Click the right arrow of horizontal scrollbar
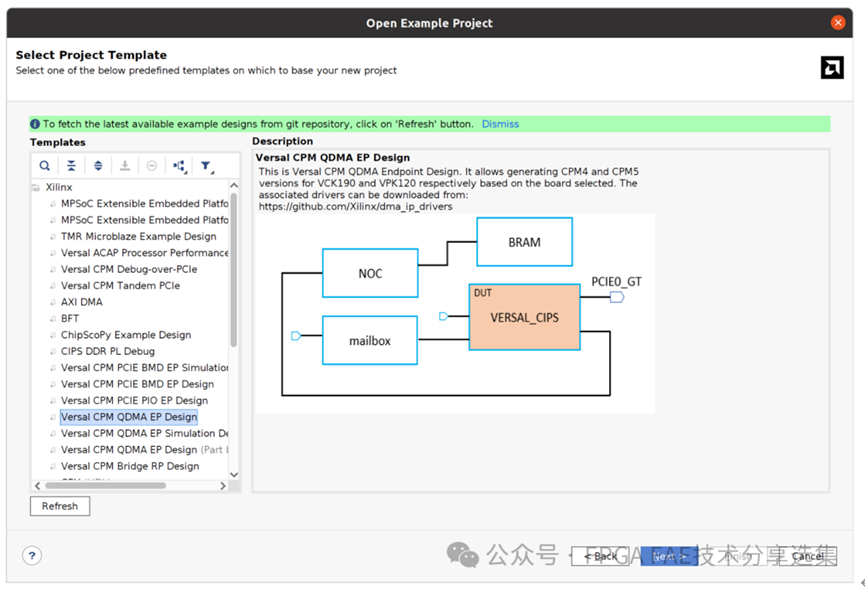Image resolution: width=865 pixels, height=590 pixels. click(x=223, y=486)
